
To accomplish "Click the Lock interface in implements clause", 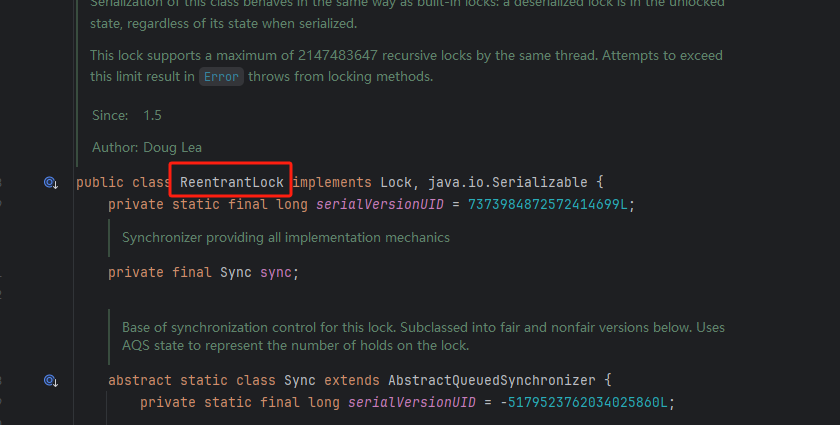I will coord(396,182).
